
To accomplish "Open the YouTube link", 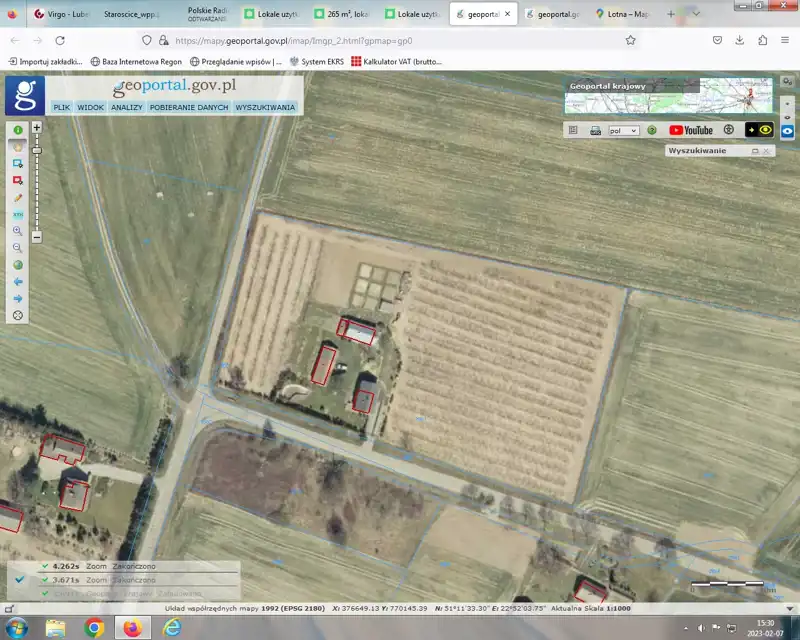I will (x=691, y=130).
